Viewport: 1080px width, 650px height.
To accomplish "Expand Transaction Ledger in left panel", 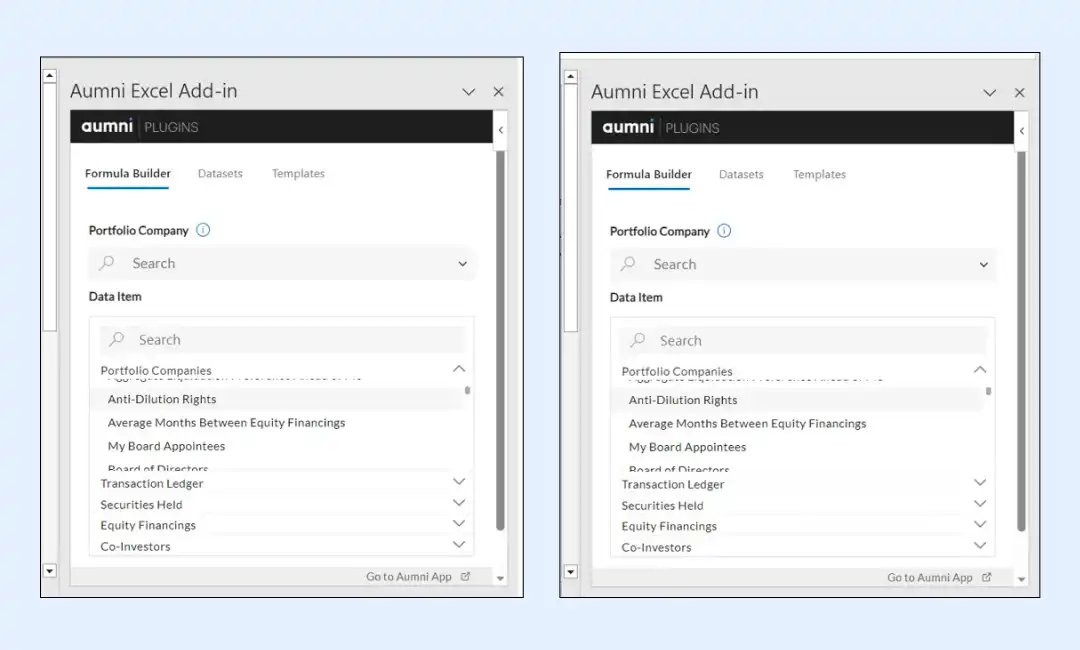I will pos(459,481).
